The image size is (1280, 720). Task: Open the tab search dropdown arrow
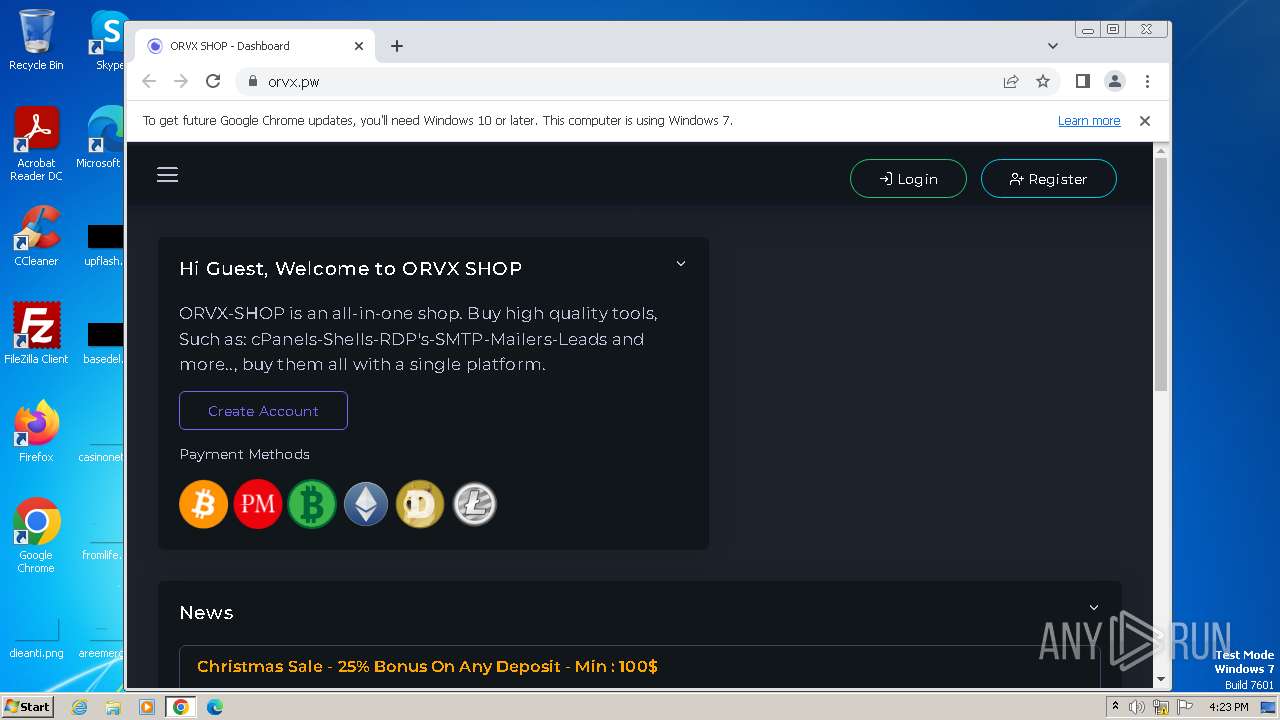[1053, 46]
